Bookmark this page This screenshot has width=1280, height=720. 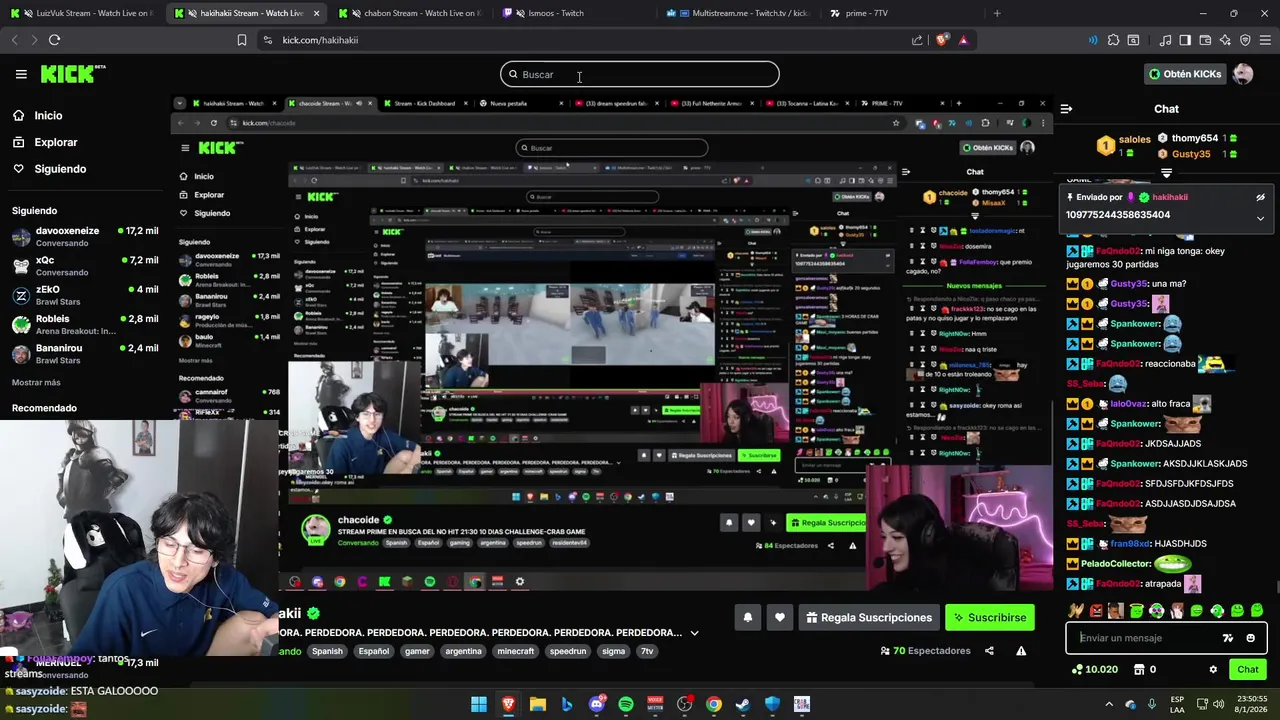click(x=241, y=40)
